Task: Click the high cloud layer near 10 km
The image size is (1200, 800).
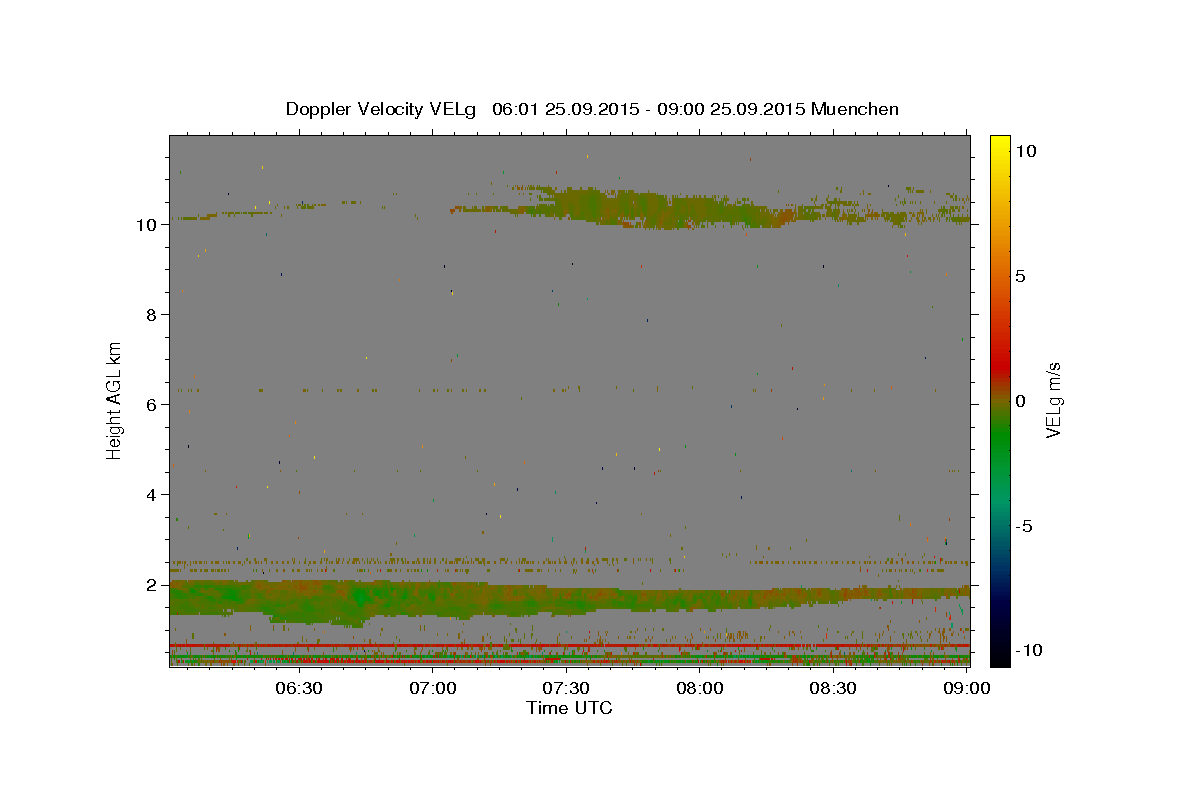Action: pyautogui.click(x=660, y=210)
